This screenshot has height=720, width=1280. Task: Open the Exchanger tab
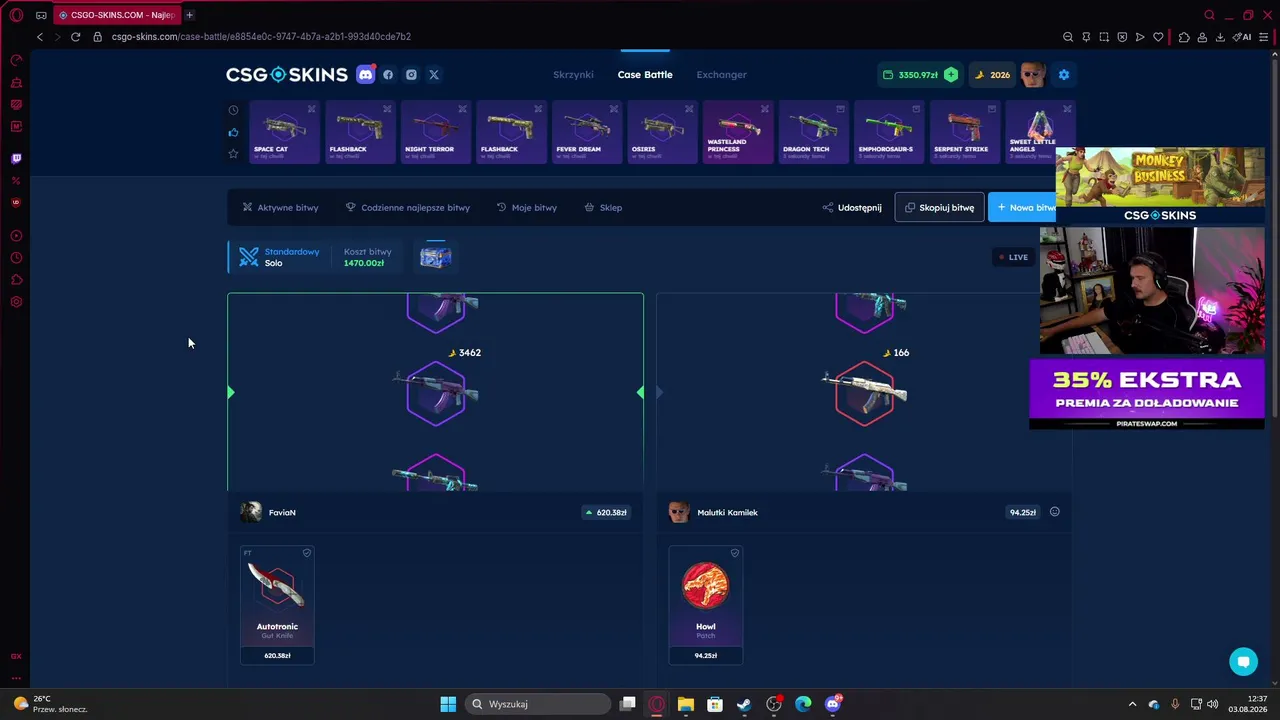click(x=722, y=74)
